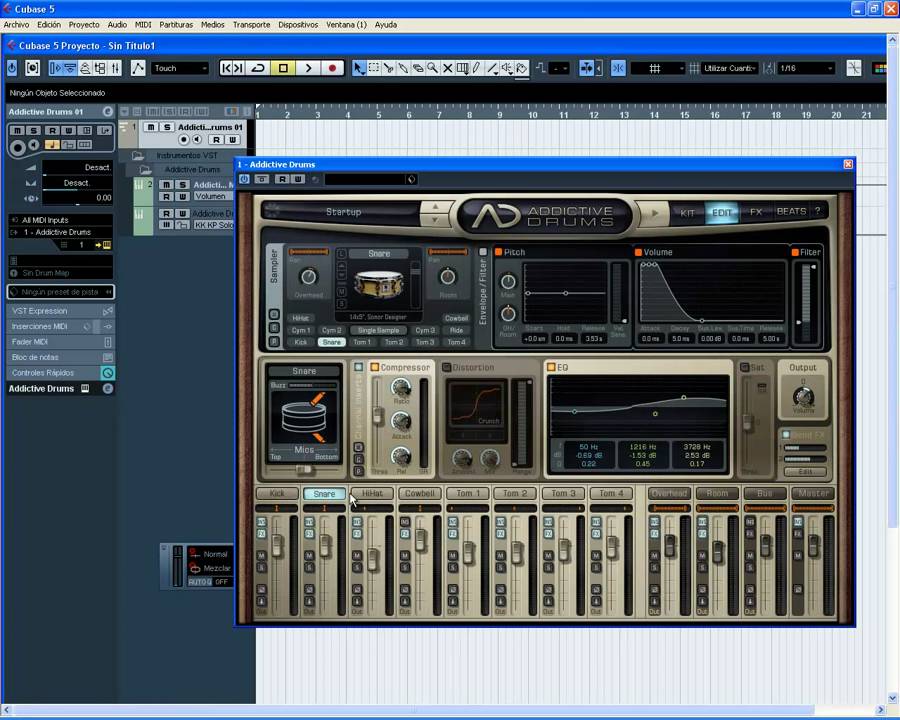
Task: Go to the previous marker
Action: (226, 68)
